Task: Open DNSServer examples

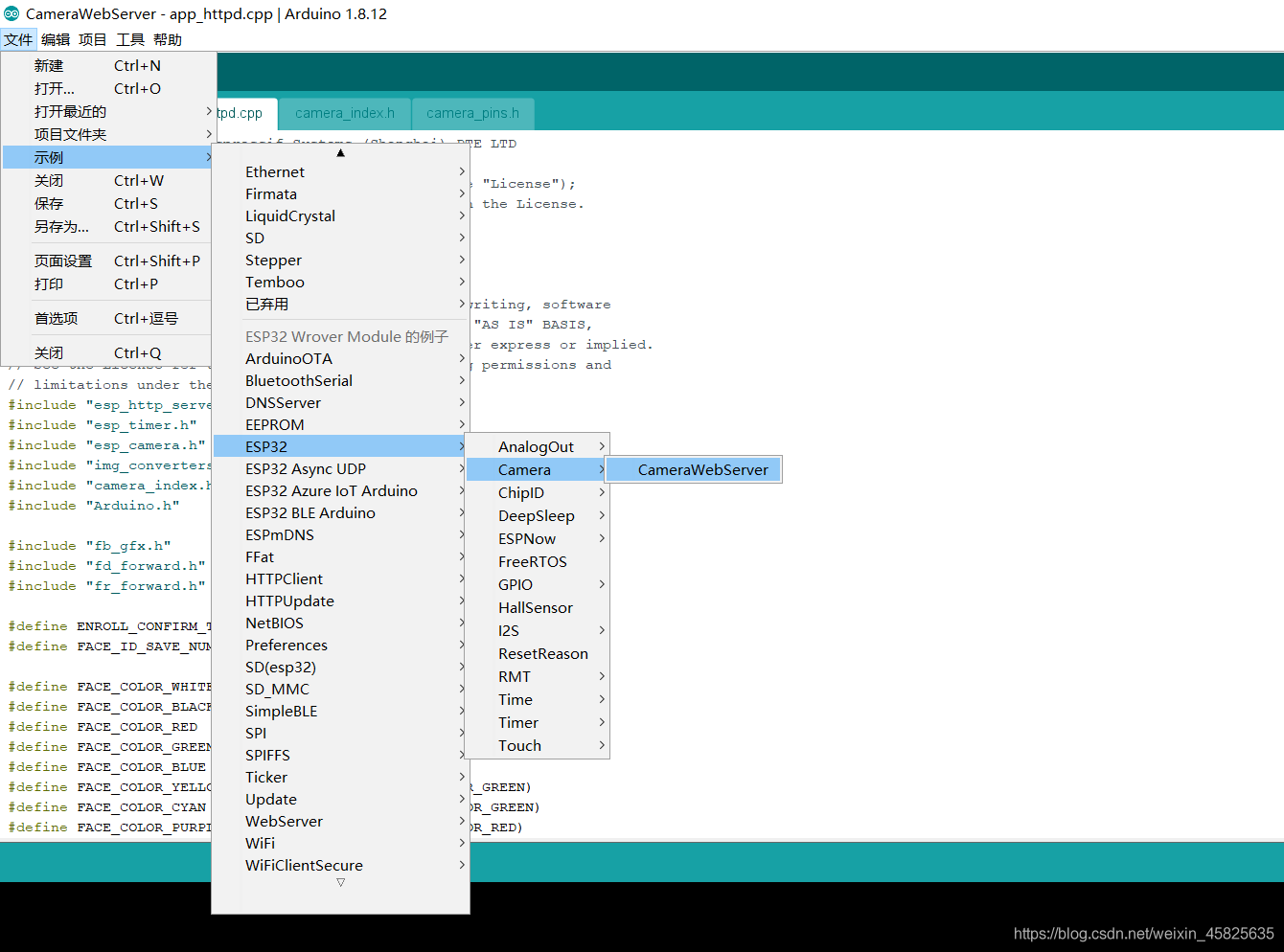Action: click(x=340, y=402)
